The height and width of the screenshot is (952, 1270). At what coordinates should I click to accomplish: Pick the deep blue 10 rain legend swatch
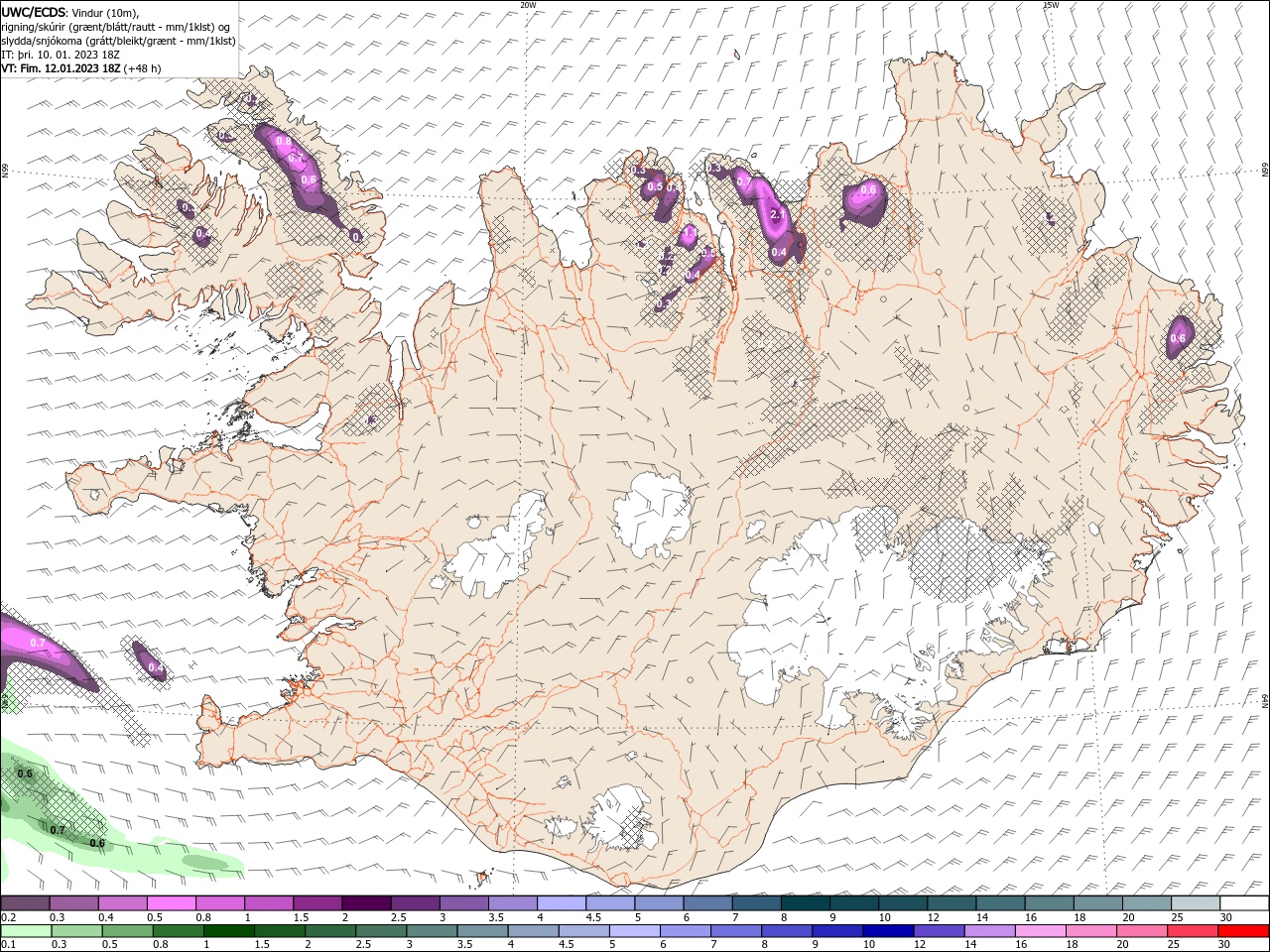[888, 931]
